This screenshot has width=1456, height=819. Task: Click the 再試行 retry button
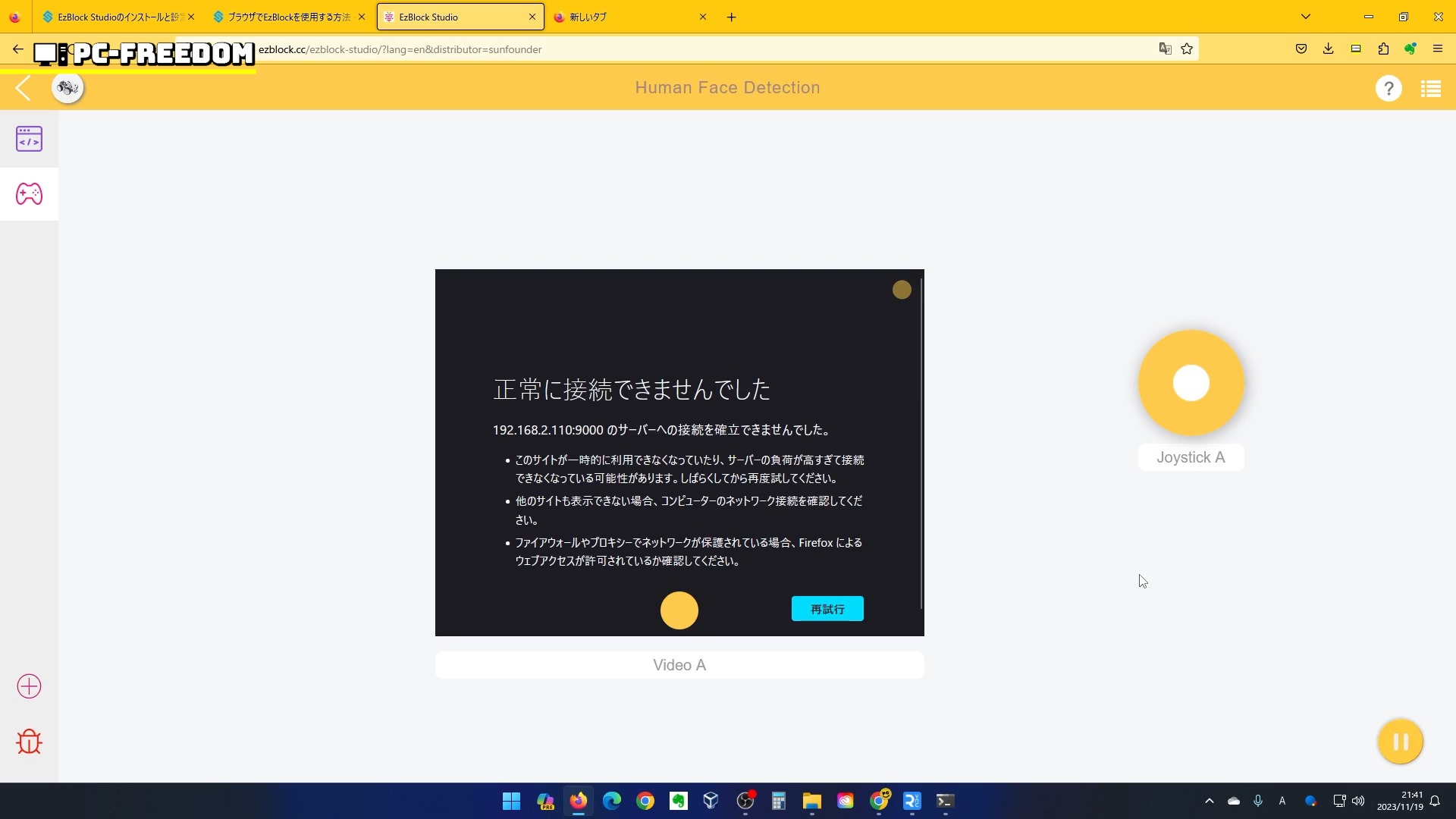click(827, 609)
